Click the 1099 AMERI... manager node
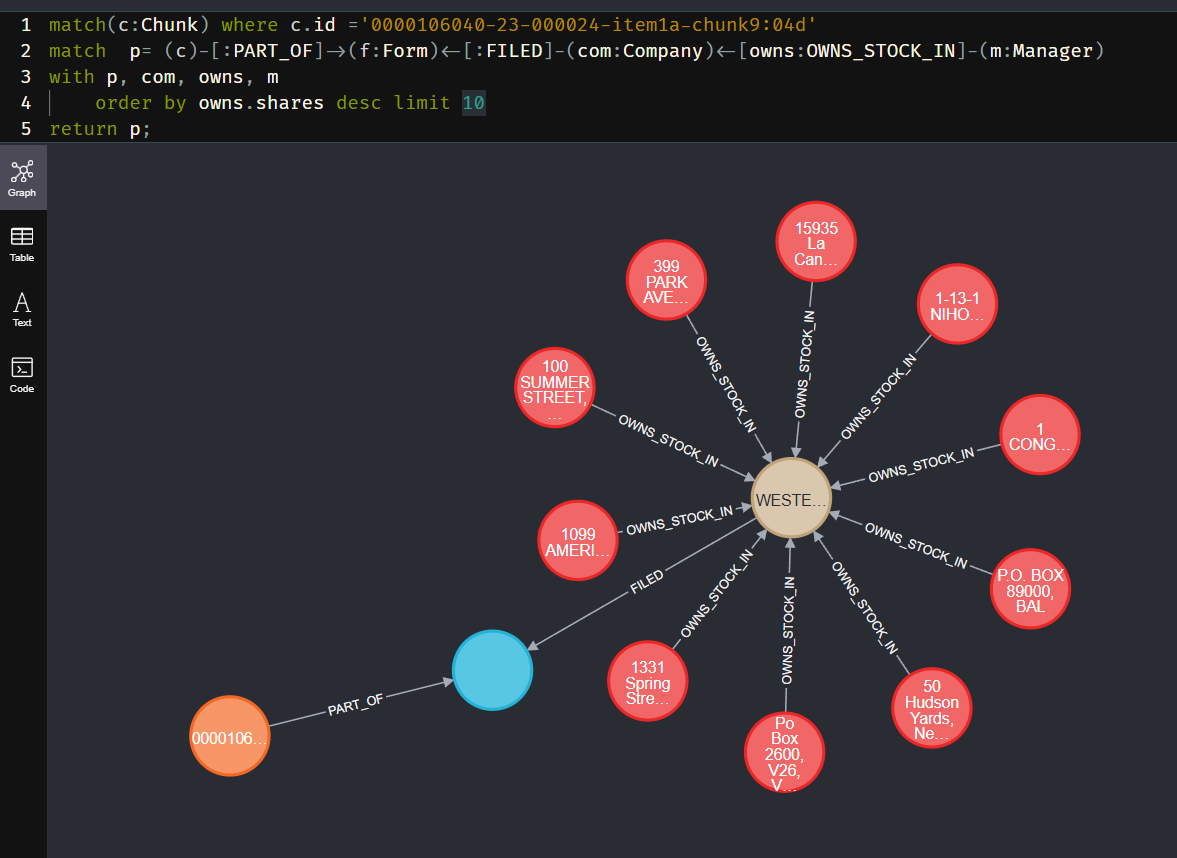 click(x=578, y=541)
